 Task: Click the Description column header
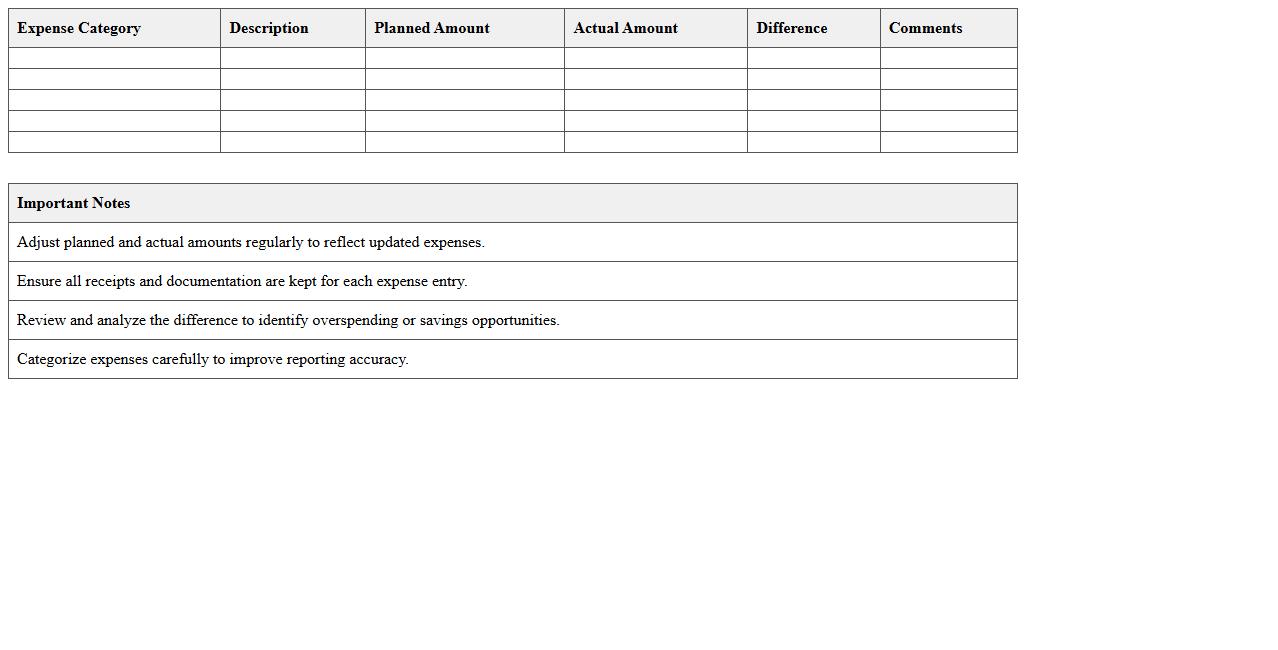[268, 28]
